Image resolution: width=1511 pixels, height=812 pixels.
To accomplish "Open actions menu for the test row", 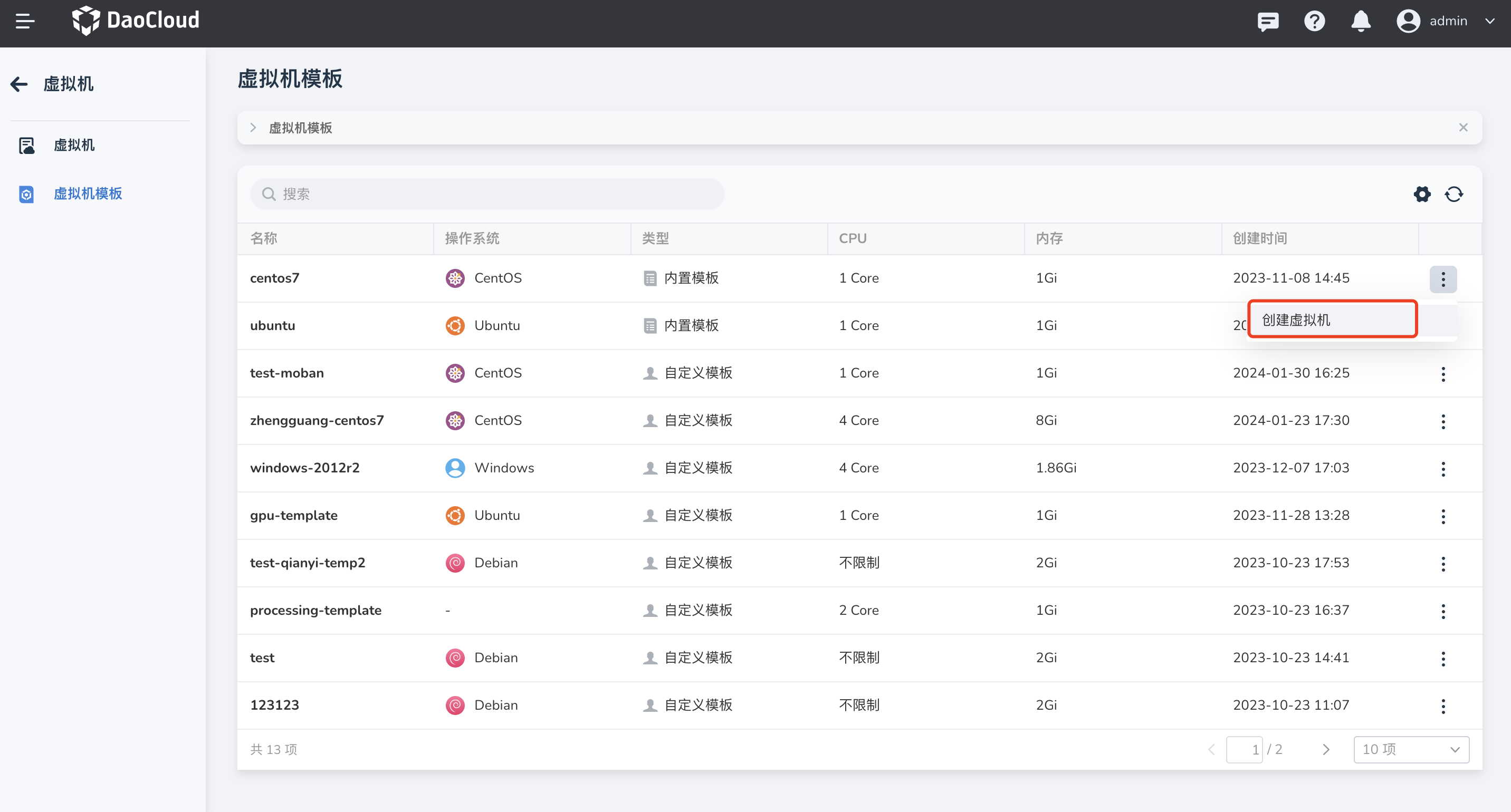I will [x=1442, y=659].
